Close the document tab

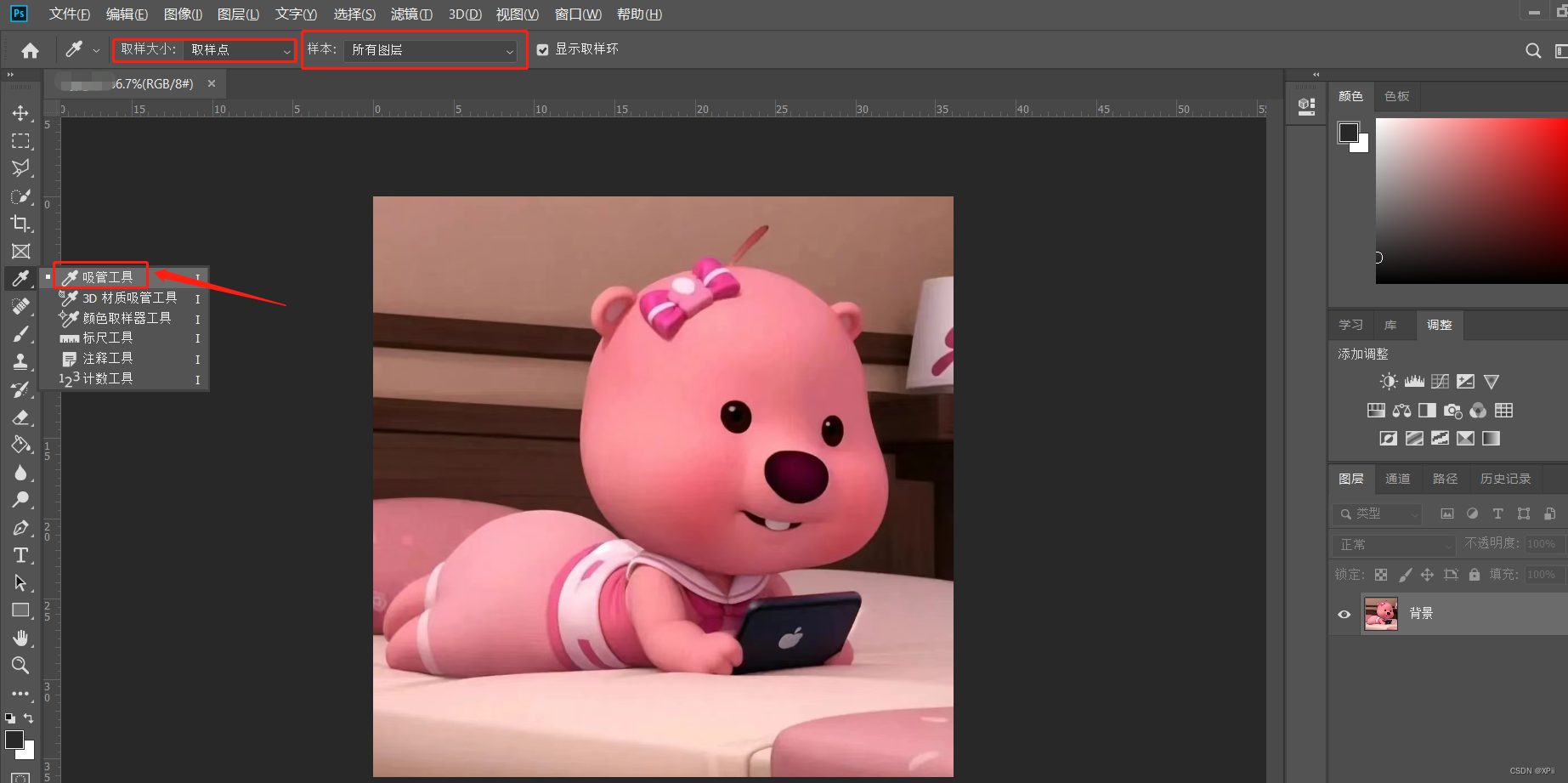(x=212, y=83)
